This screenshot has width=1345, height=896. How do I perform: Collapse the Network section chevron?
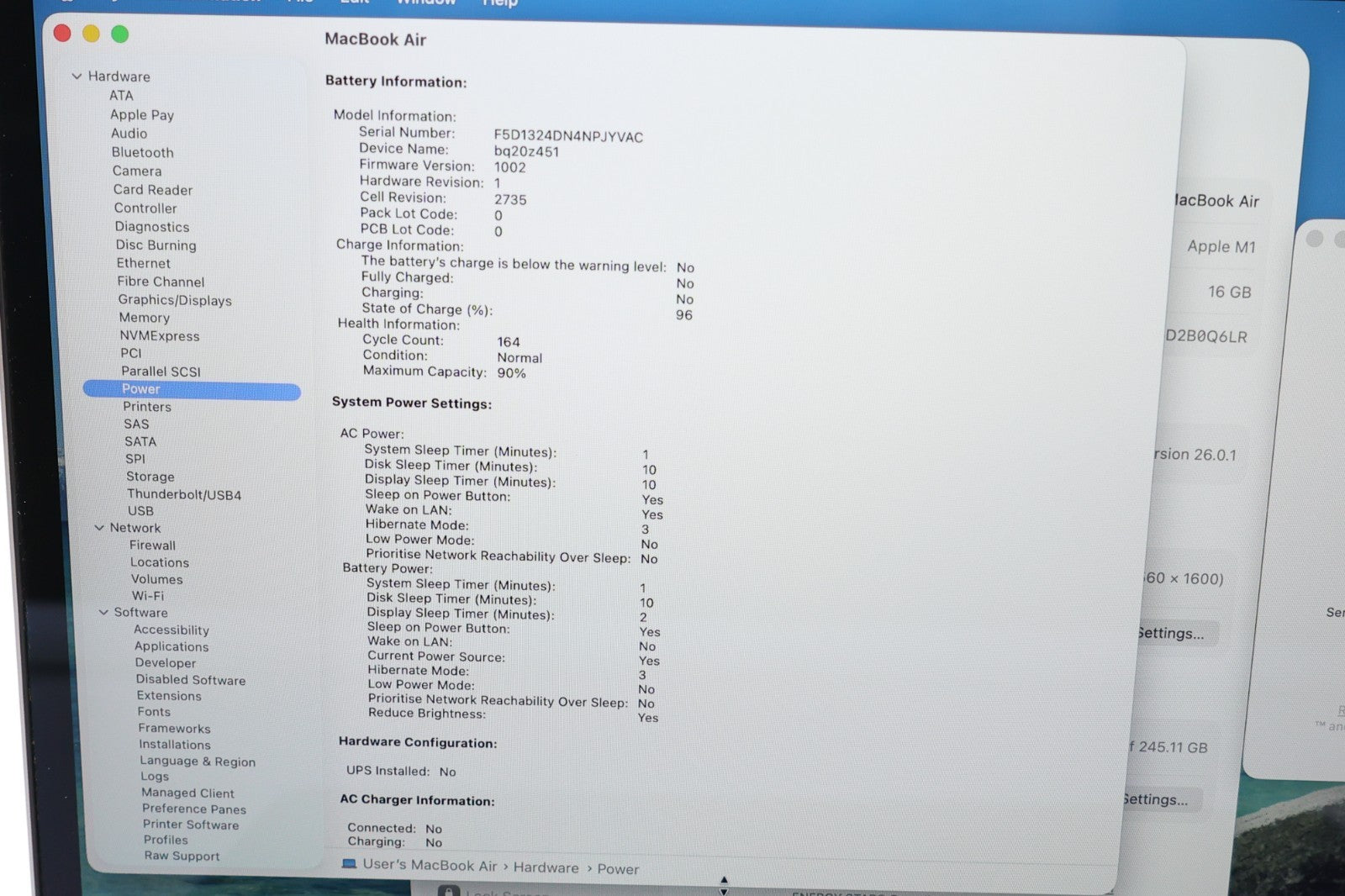pos(99,528)
